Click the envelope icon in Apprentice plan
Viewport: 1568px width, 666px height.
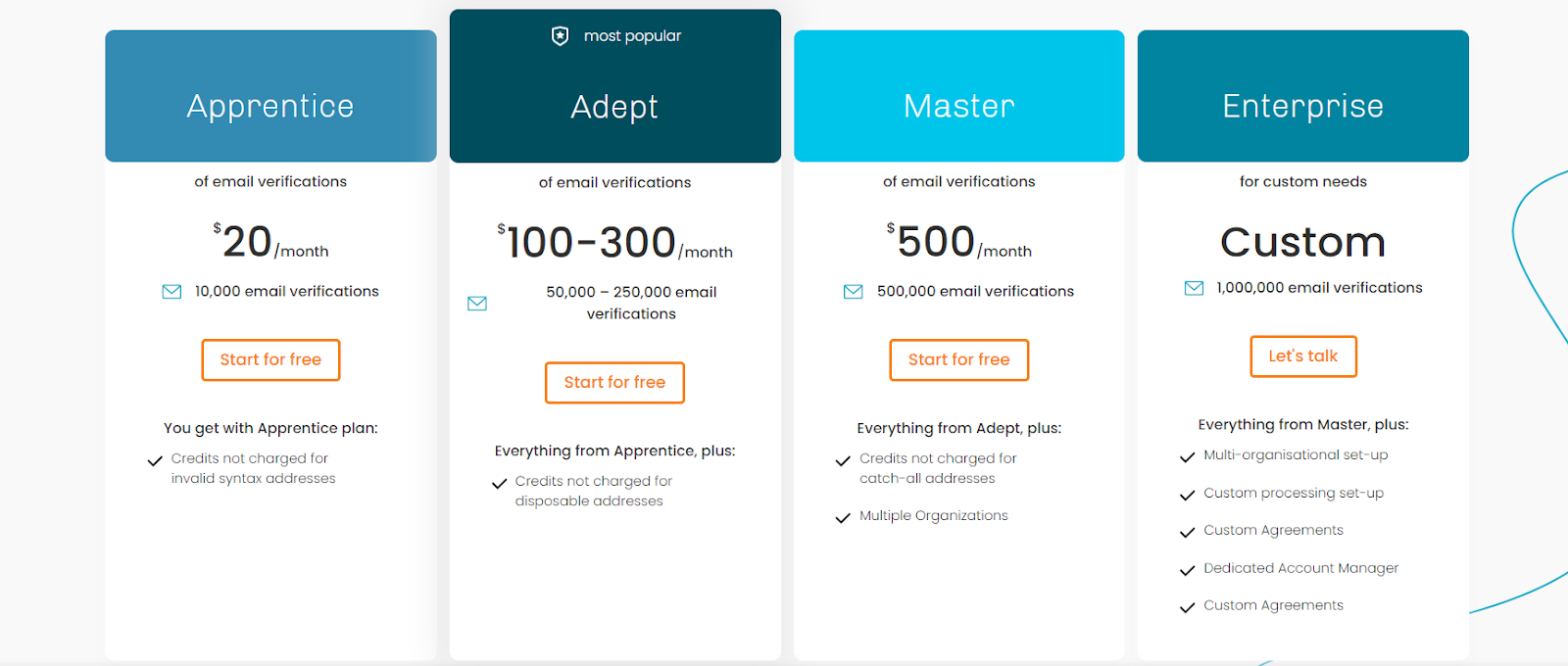point(171,292)
